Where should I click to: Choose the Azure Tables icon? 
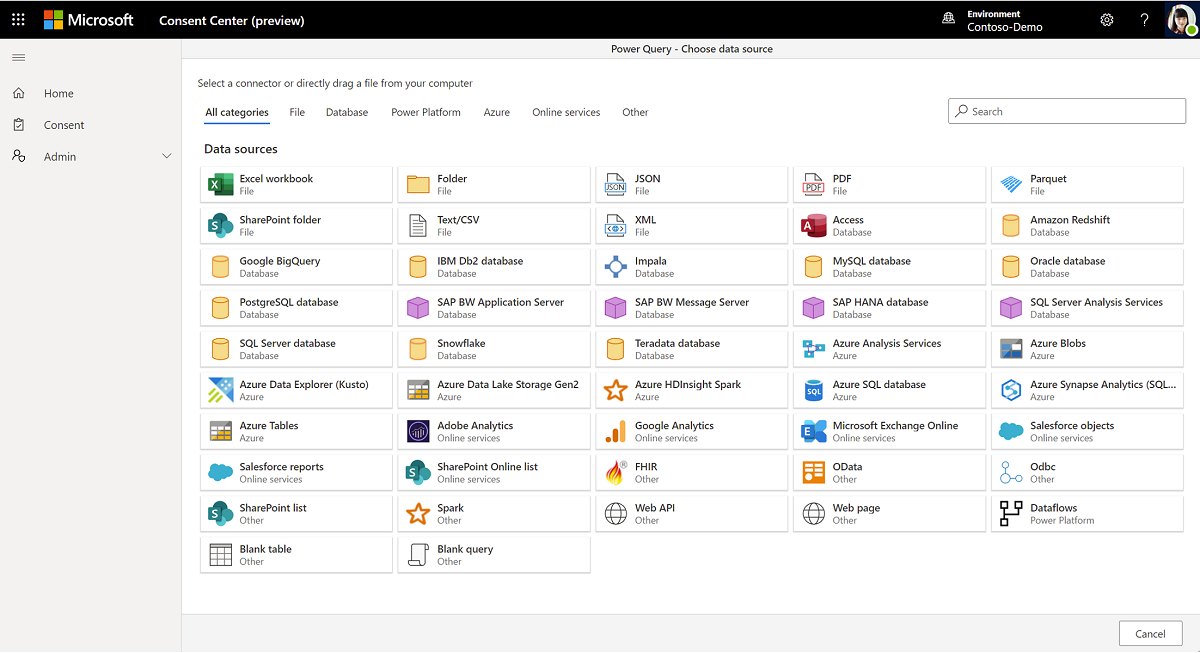pos(220,431)
